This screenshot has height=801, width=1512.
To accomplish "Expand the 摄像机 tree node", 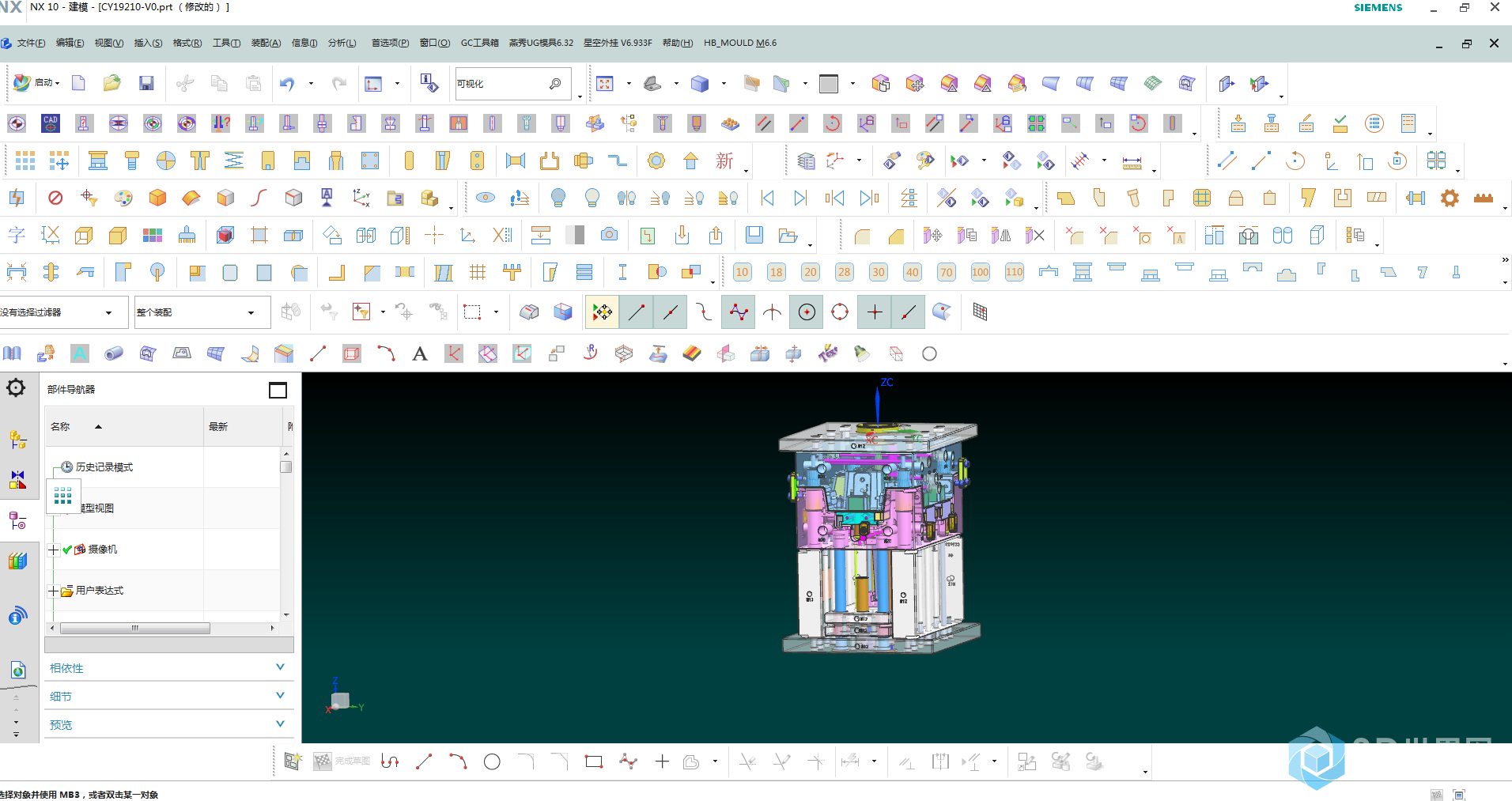I will coord(54,550).
